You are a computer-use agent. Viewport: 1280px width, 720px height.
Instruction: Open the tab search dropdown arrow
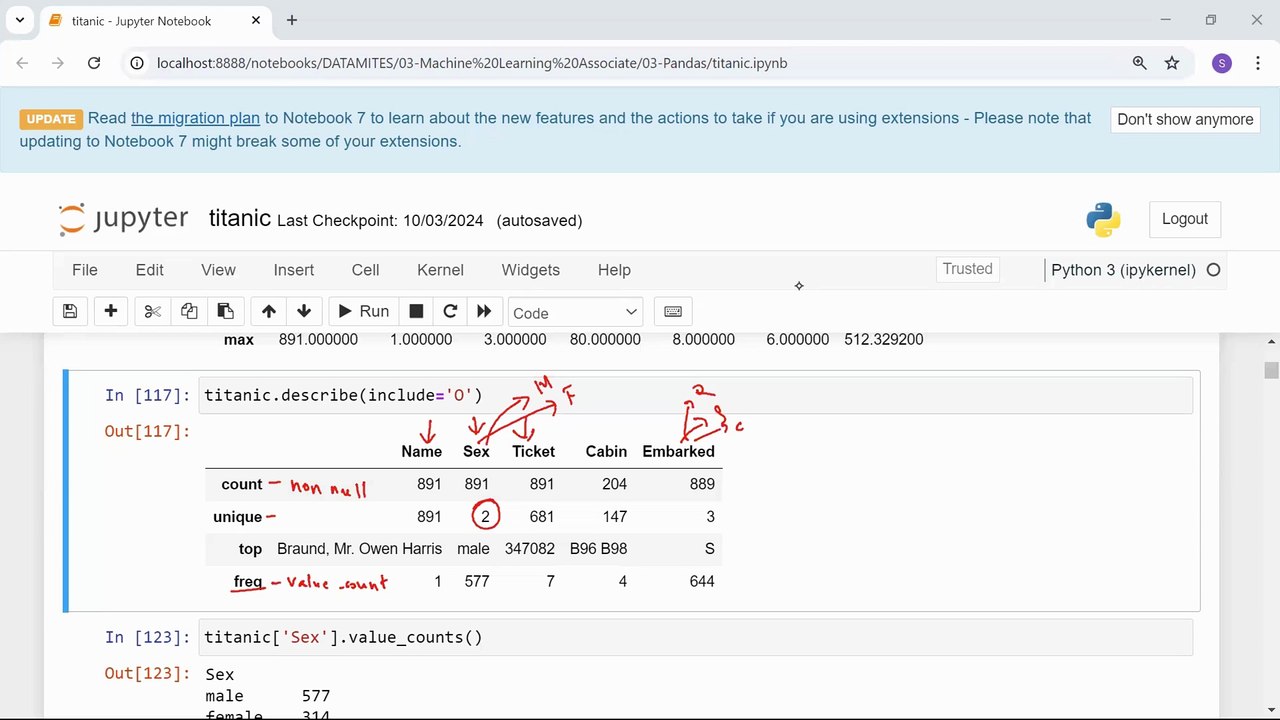click(19, 20)
